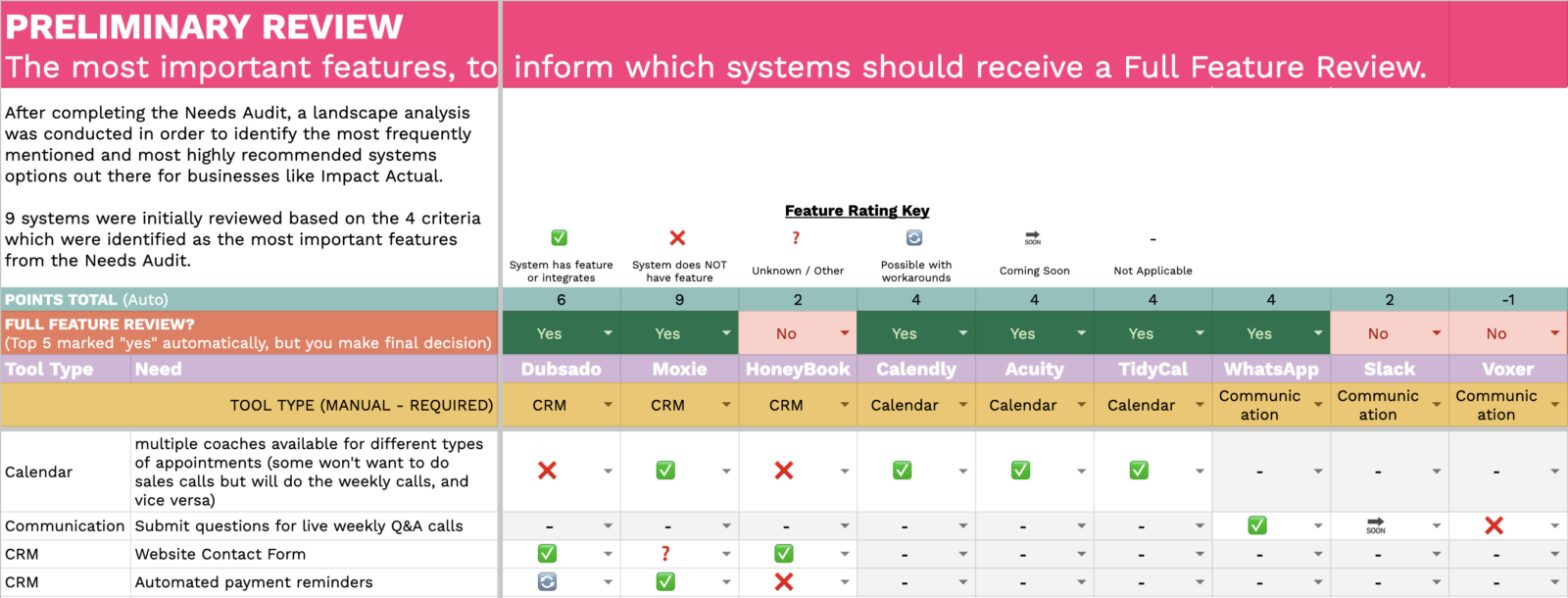This screenshot has width=1568, height=598.
Task: Click Slack's Coming Soon icon in Communication row
Action: point(1376,525)
